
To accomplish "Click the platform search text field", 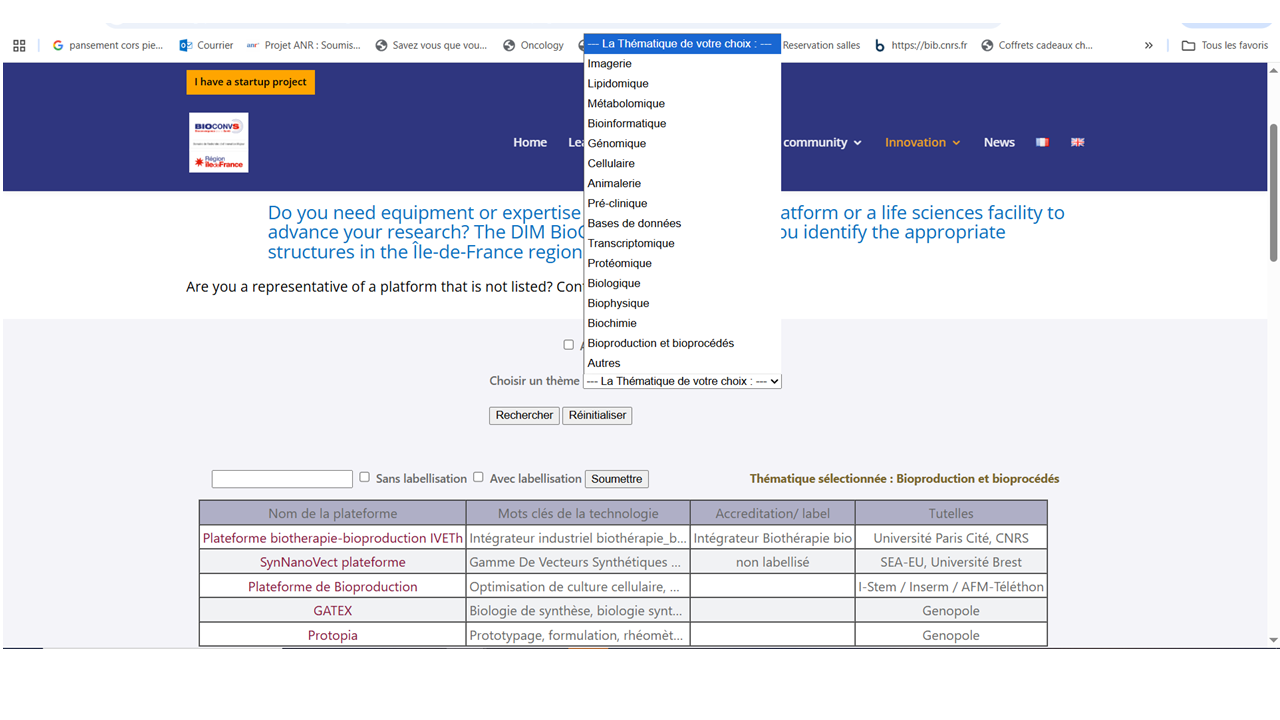I will (x=282, y=479).
